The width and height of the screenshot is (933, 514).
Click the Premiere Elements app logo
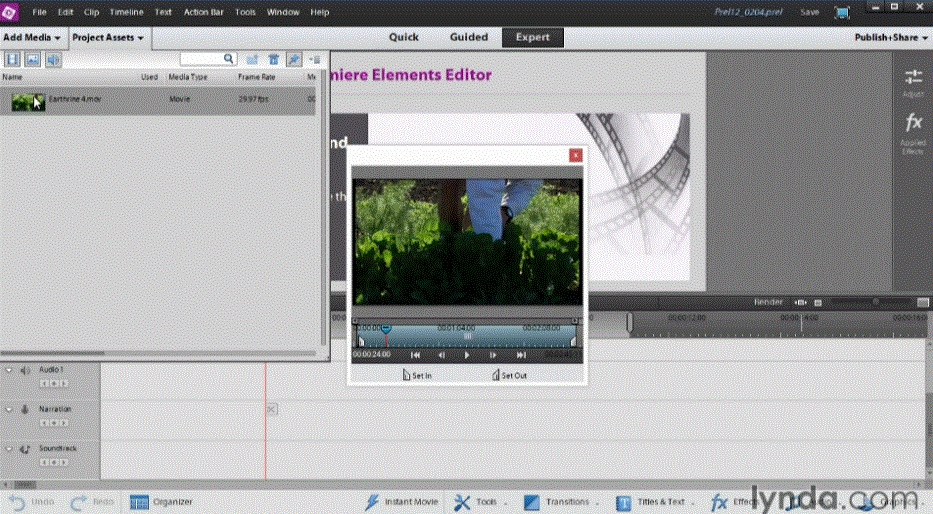[x=10, y=12]
